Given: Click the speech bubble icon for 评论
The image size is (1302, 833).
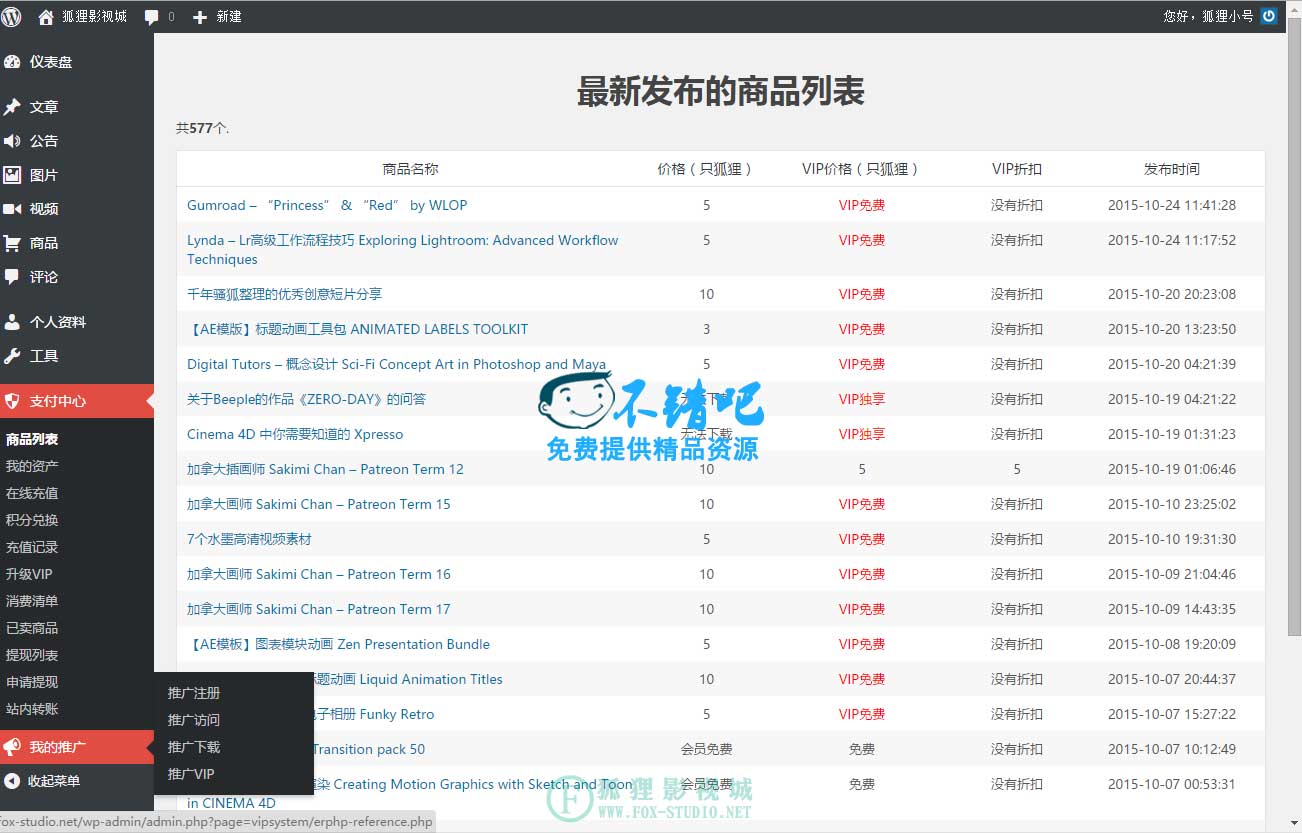Looking at the screenshot, I should click(x=12, y=277).
